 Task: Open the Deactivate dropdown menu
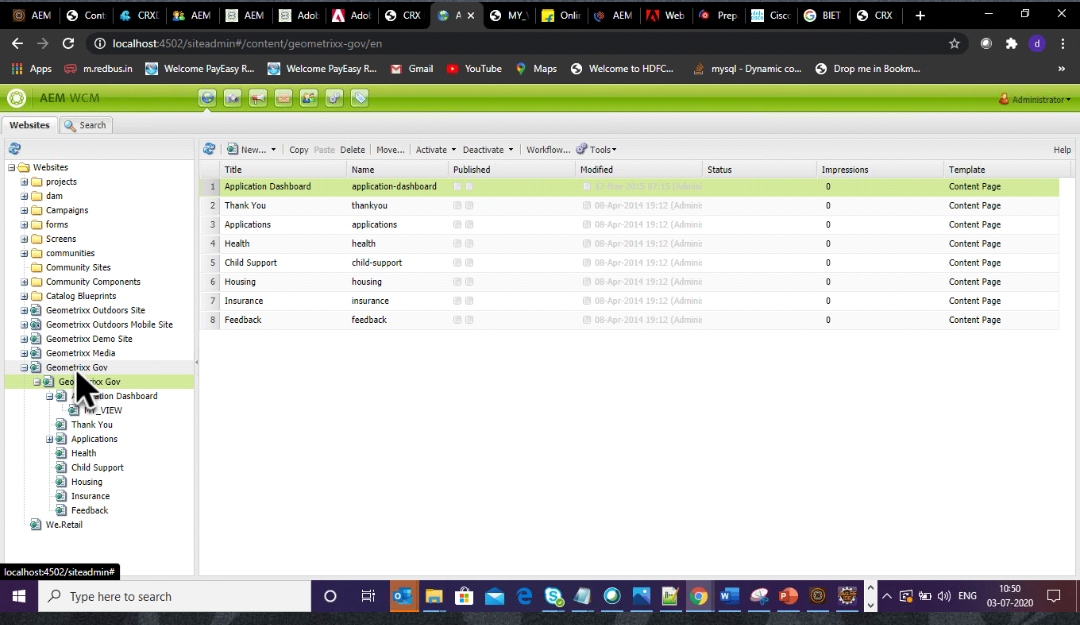point(487,150)
